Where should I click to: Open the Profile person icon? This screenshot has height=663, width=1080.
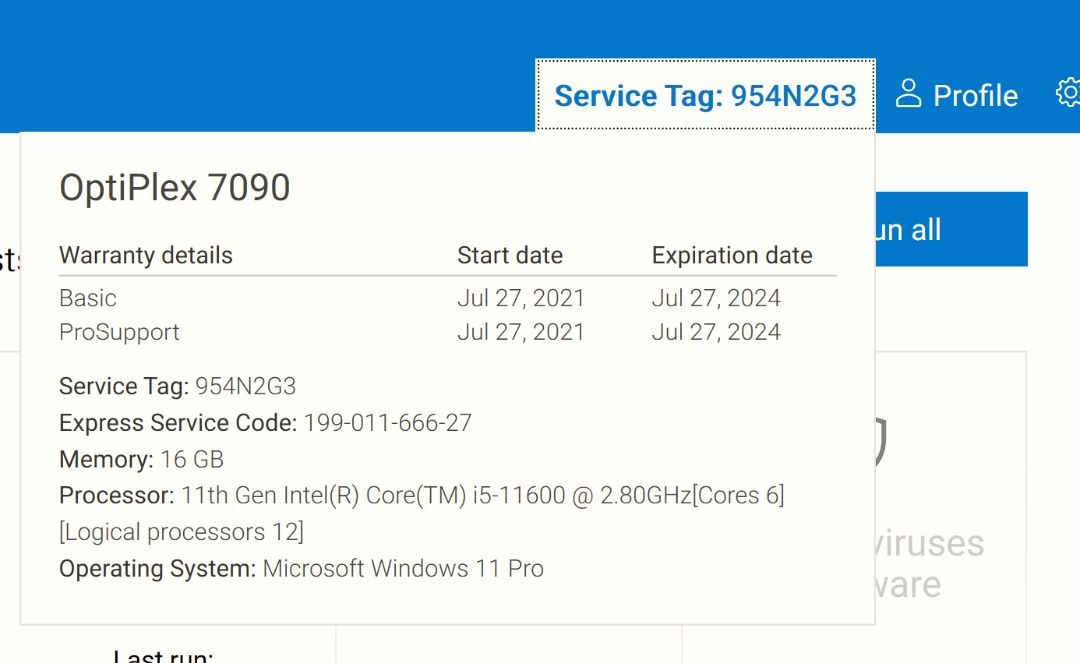tap(908, 93)
